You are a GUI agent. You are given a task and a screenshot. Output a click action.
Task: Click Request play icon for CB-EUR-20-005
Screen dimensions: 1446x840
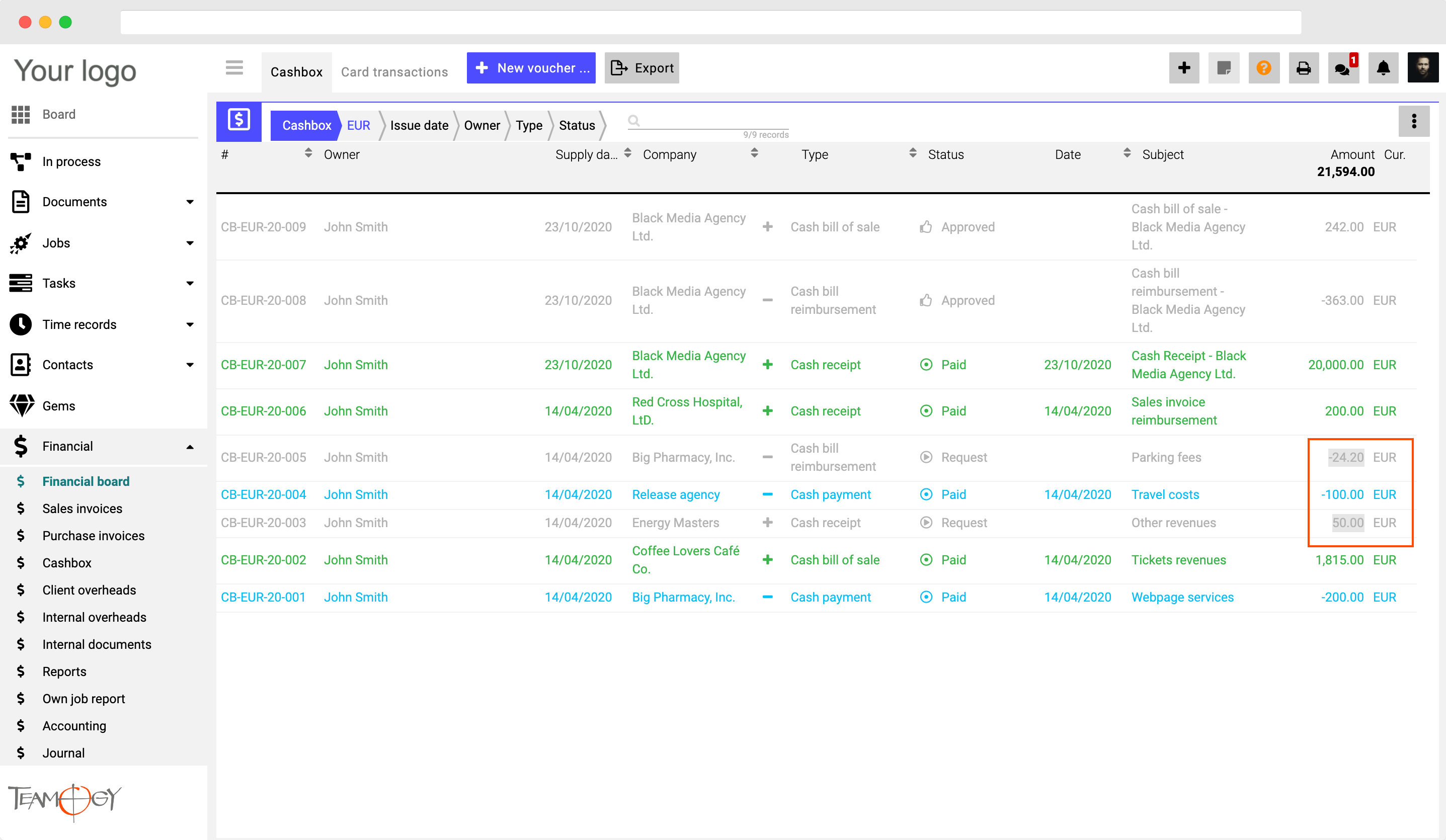[x=926, y=457]
